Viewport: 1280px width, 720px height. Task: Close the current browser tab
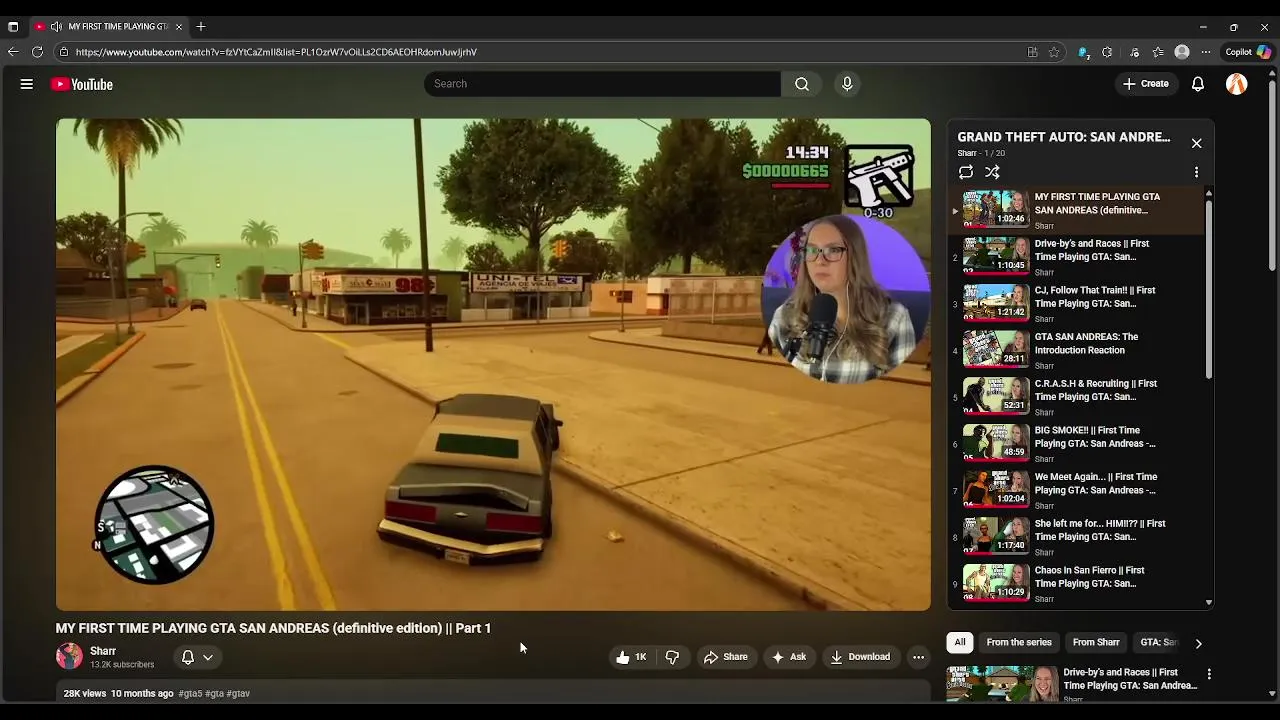[178, 26]
